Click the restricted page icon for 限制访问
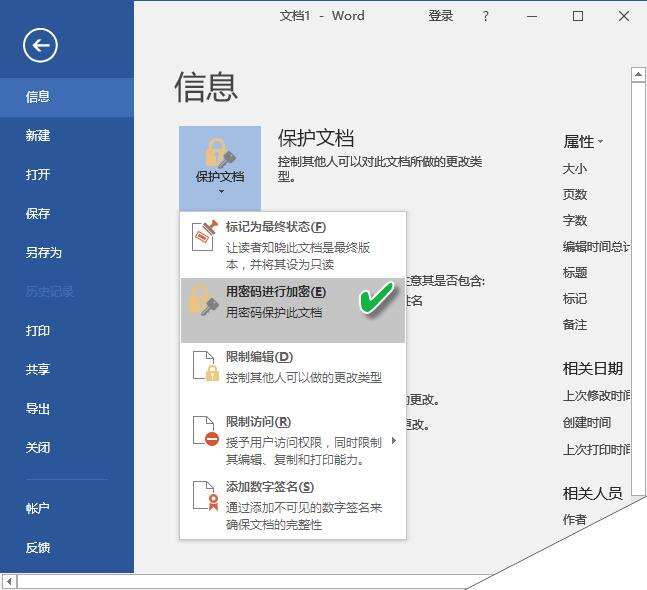 click(x=206, y=431)
